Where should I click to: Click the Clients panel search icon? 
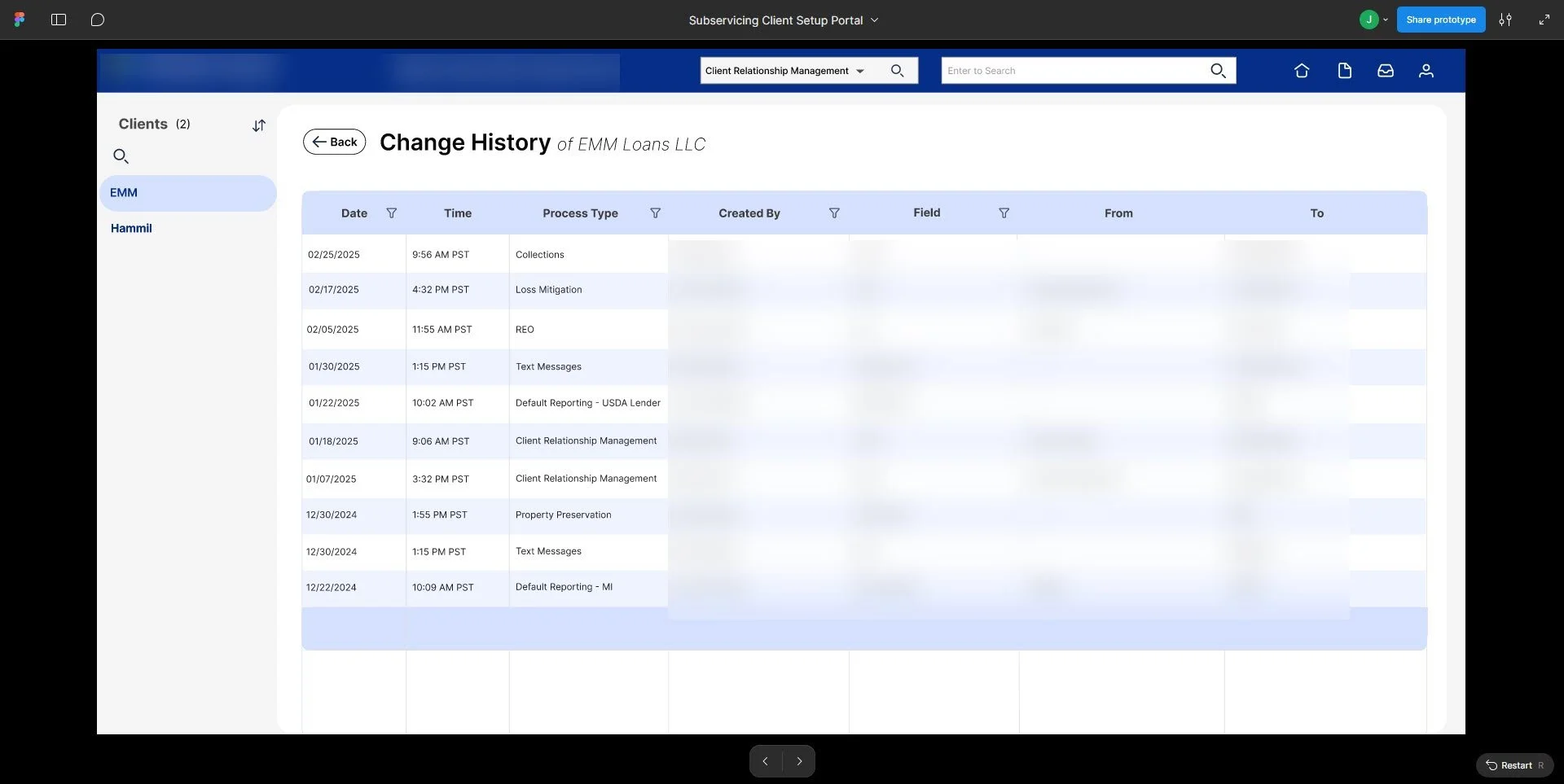point(121,156)
